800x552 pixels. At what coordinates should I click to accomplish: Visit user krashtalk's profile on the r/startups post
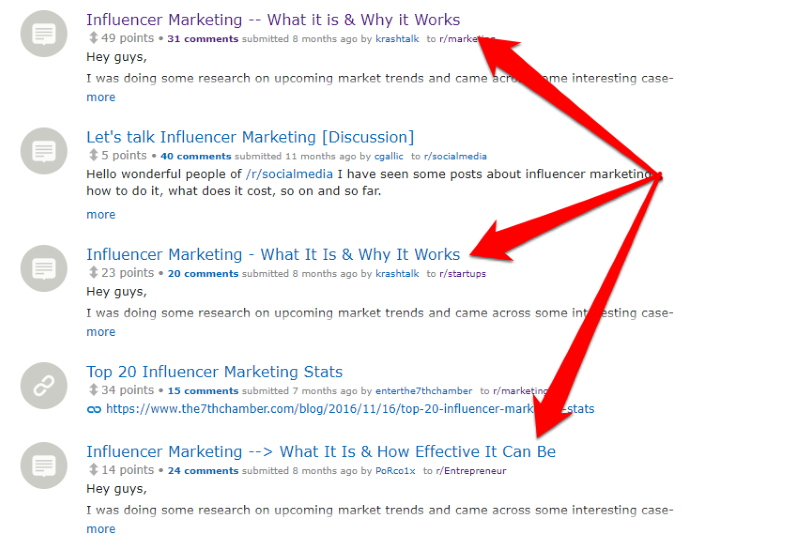[397, 273]
